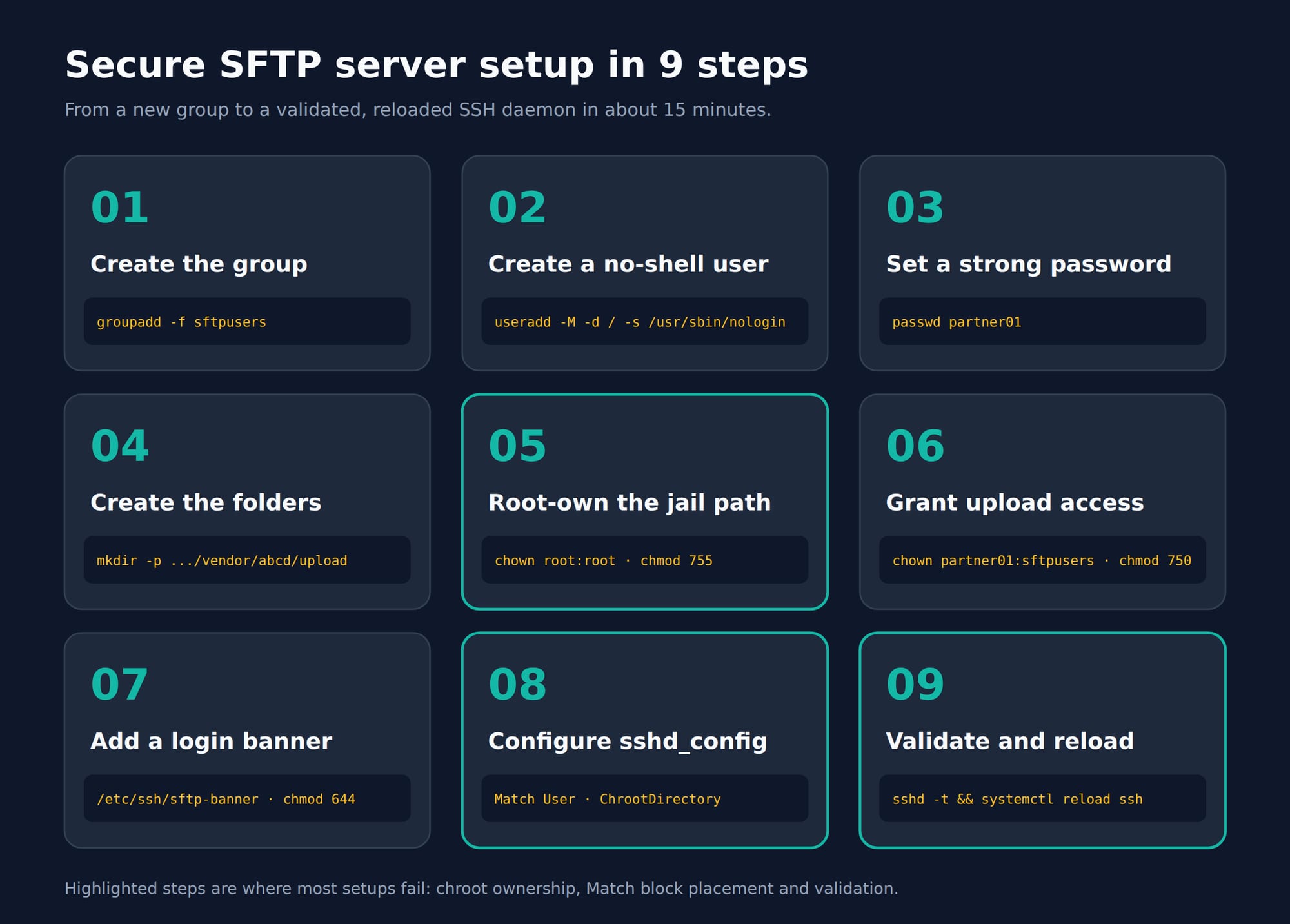This screenshot has width=1290, height=924.
Task: Click the chown partner01:sftpusers chmod 750 command
Action: pos(1042,560)
